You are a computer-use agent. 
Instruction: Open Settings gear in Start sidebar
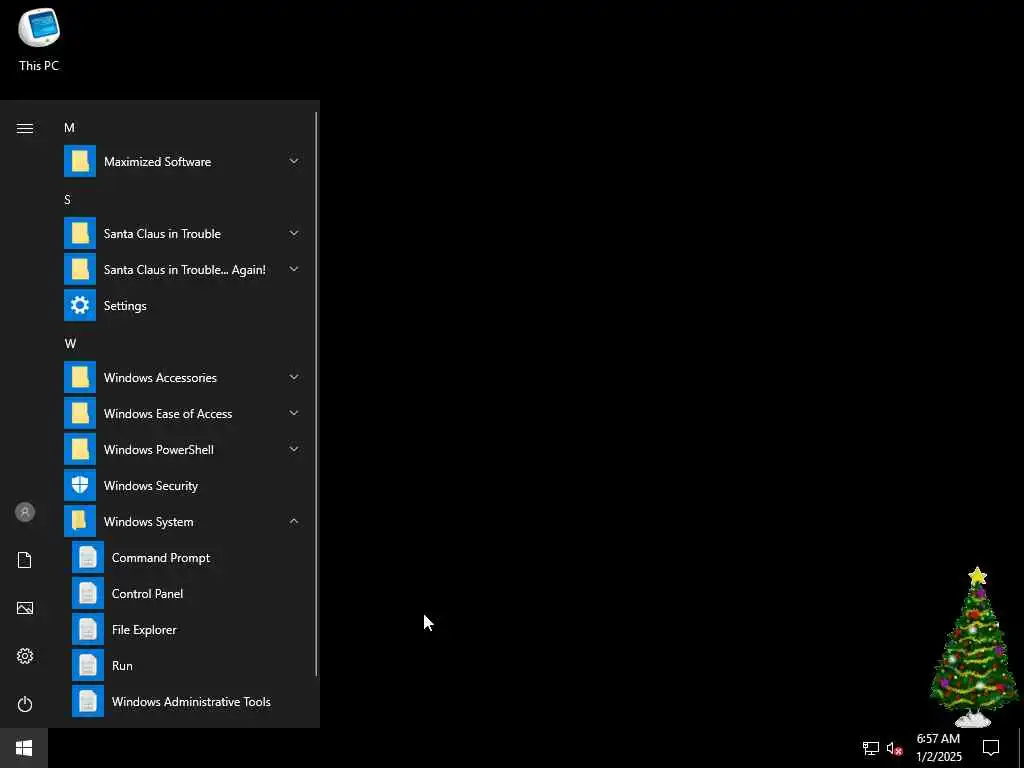click(25, 656)
